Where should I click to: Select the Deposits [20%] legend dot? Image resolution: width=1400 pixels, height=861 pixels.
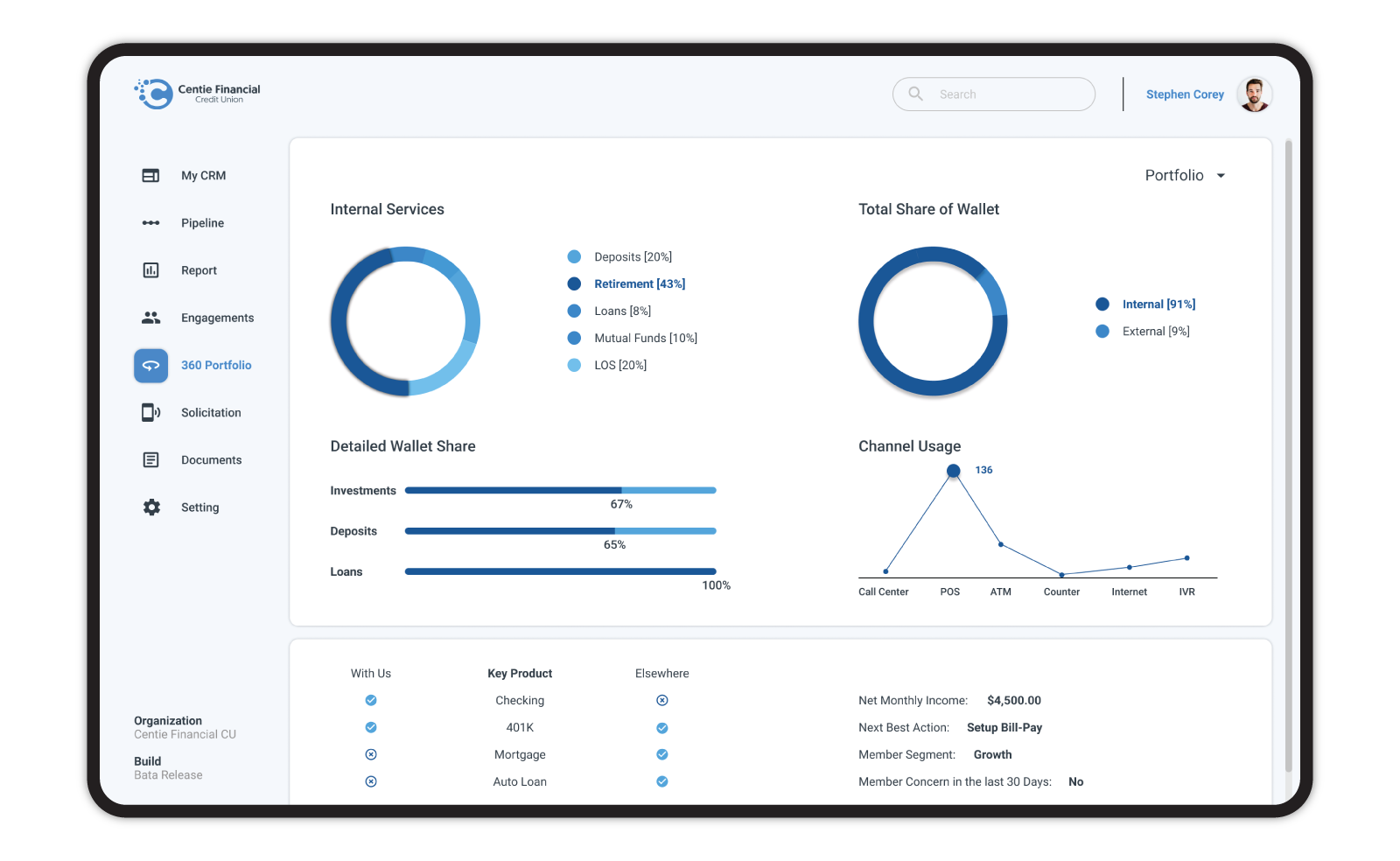574,256
